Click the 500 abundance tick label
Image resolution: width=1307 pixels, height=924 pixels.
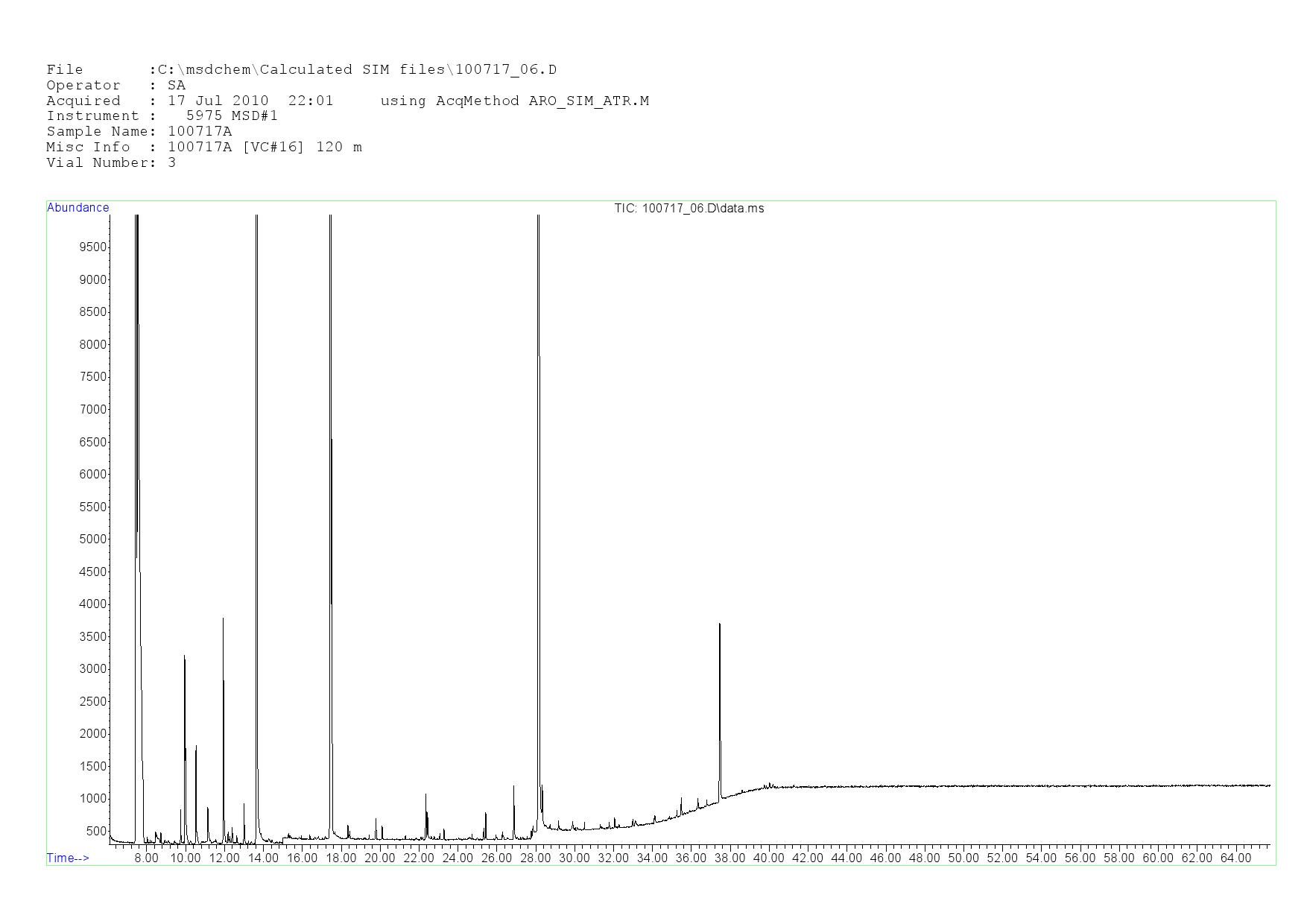click(x=96, y=832)
